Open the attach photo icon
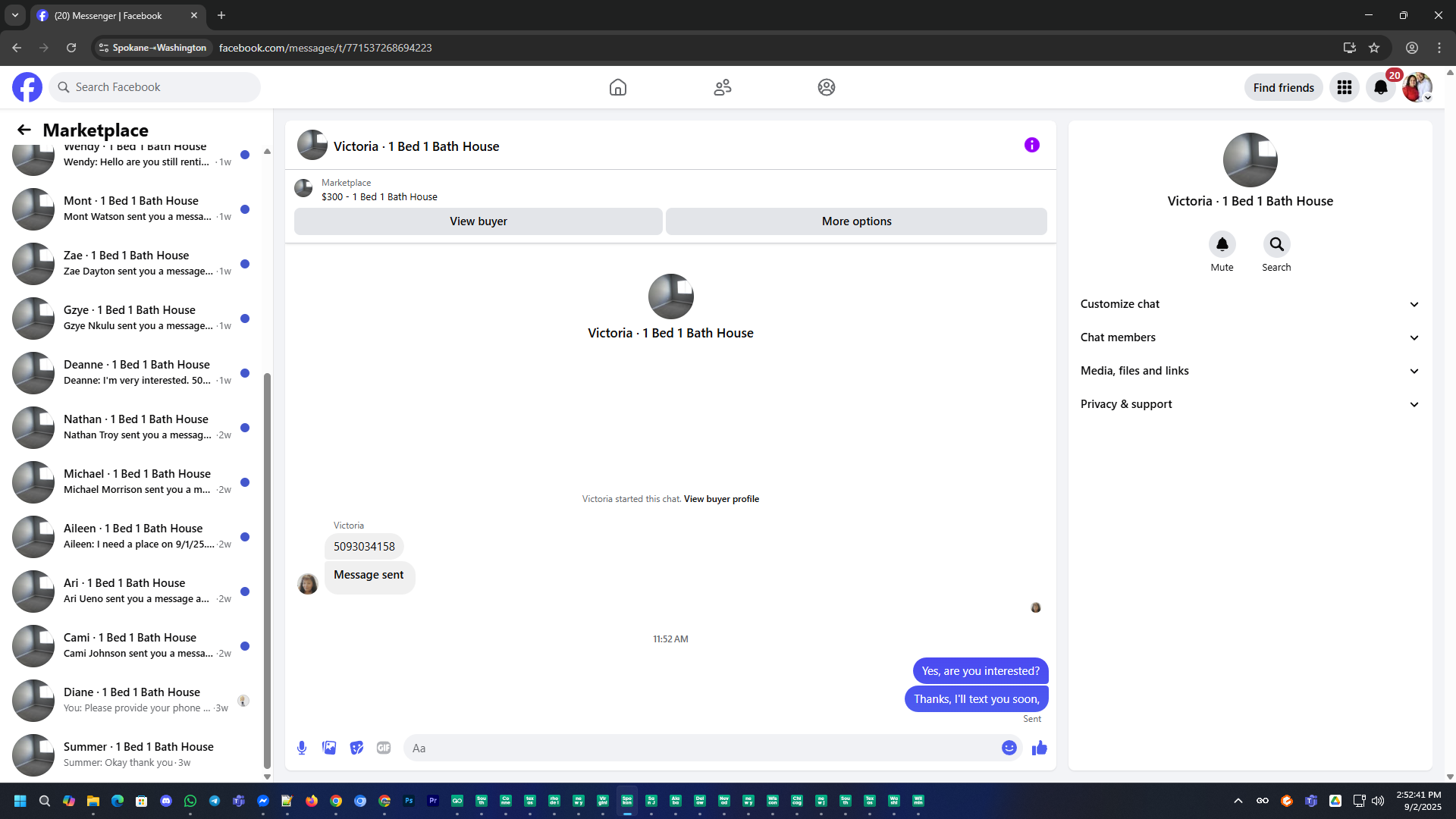This screenshot has height=819, width=1456. click(329, 748)
